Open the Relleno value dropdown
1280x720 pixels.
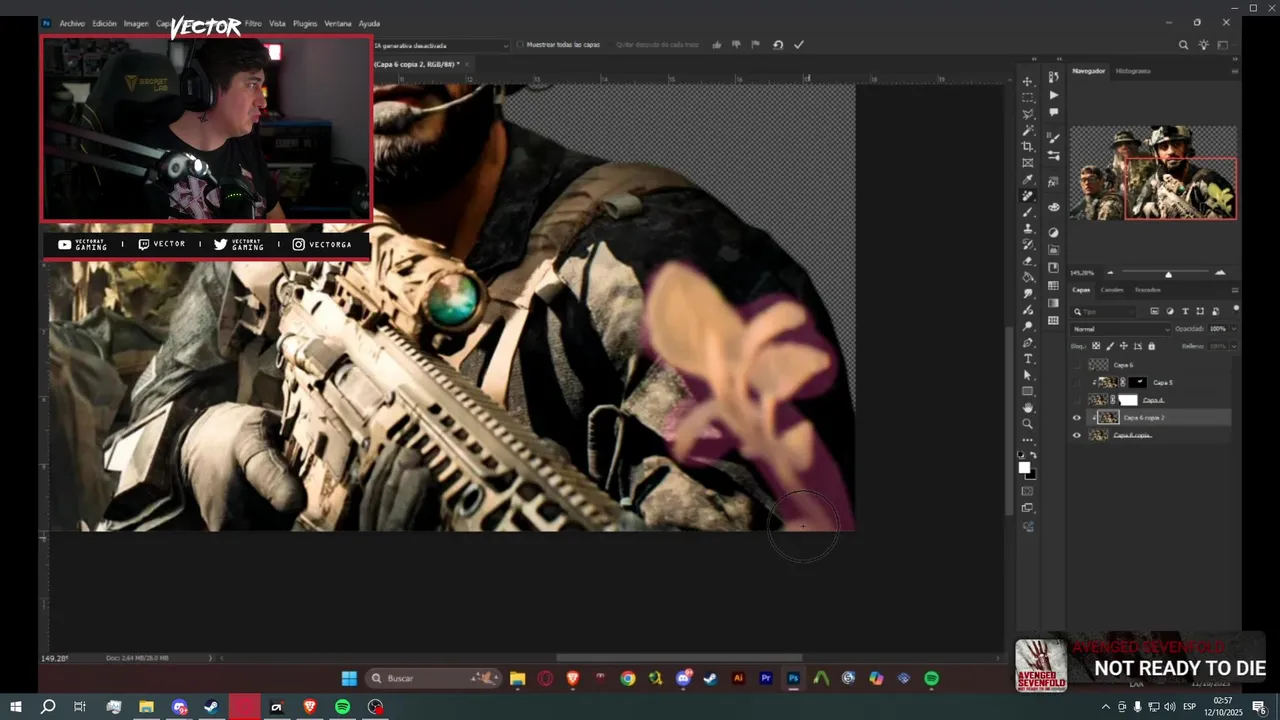pyautogui.click(x=1233, y=346)
